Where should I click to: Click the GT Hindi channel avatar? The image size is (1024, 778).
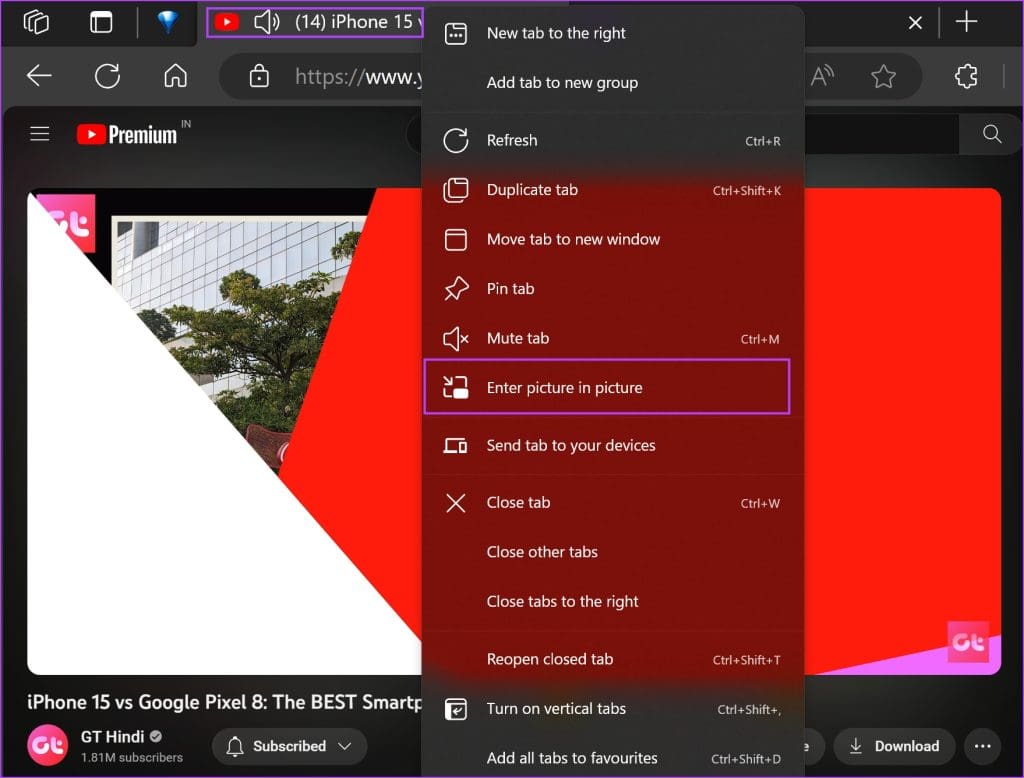coord(46,746)
